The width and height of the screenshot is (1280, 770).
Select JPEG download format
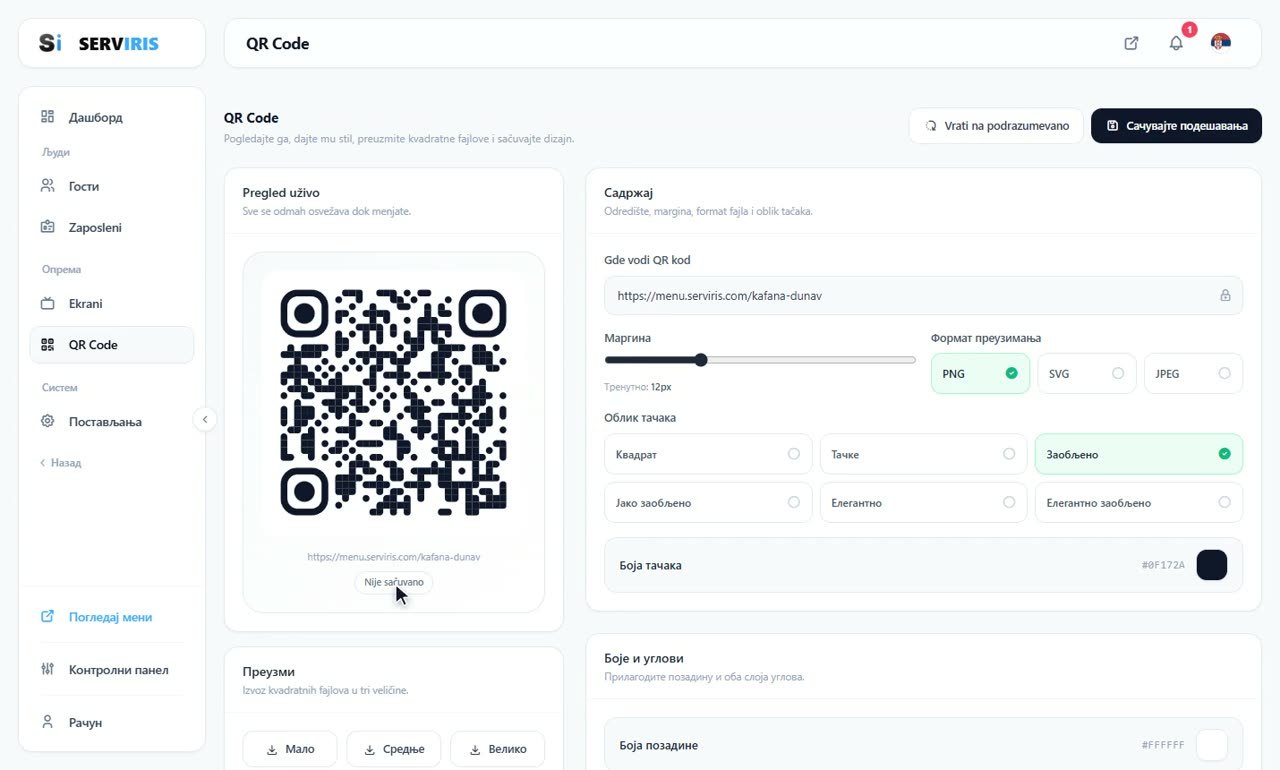[x=1193, y=373]
